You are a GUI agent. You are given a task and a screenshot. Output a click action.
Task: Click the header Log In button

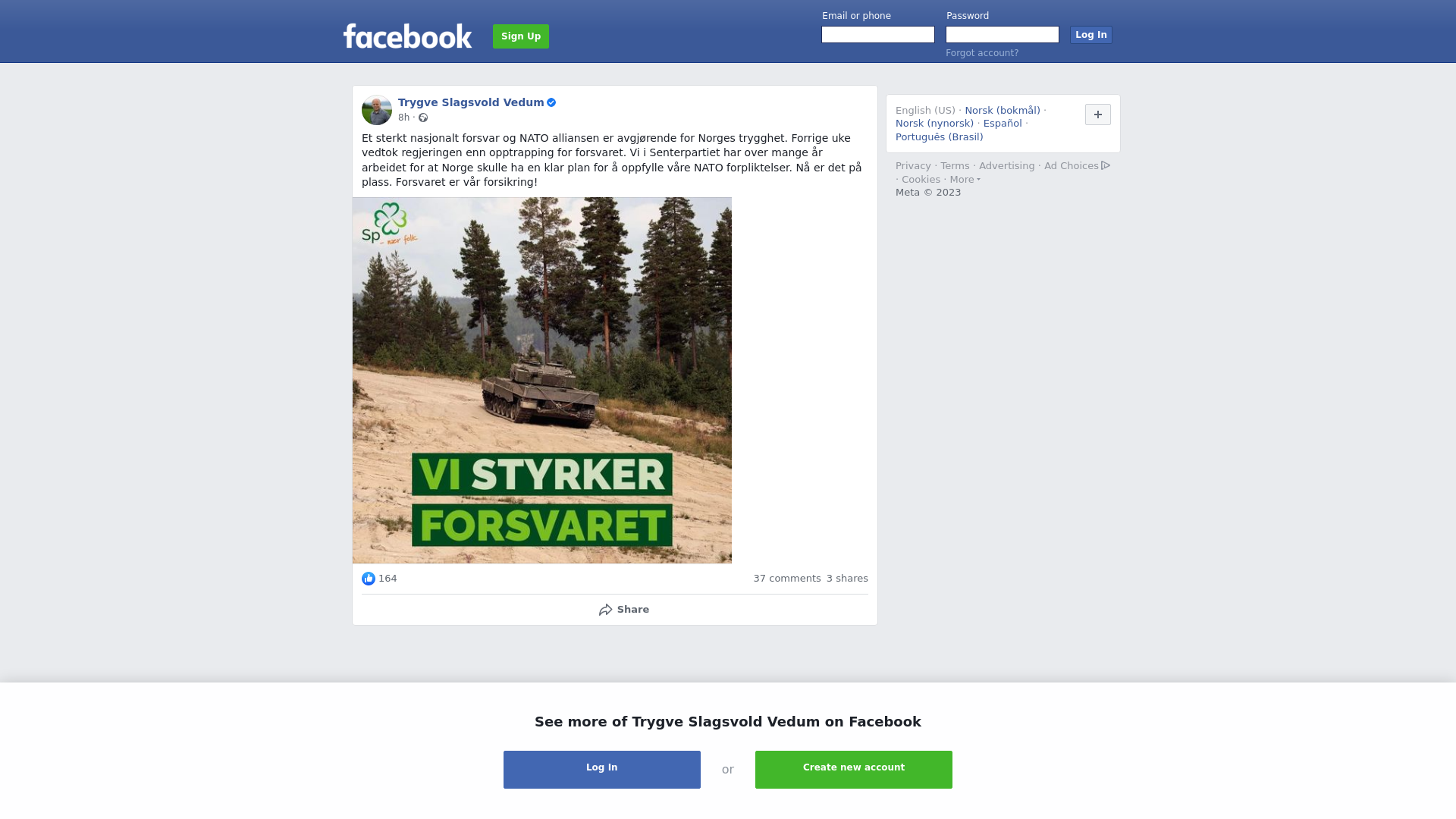(x=1091, y=35)
